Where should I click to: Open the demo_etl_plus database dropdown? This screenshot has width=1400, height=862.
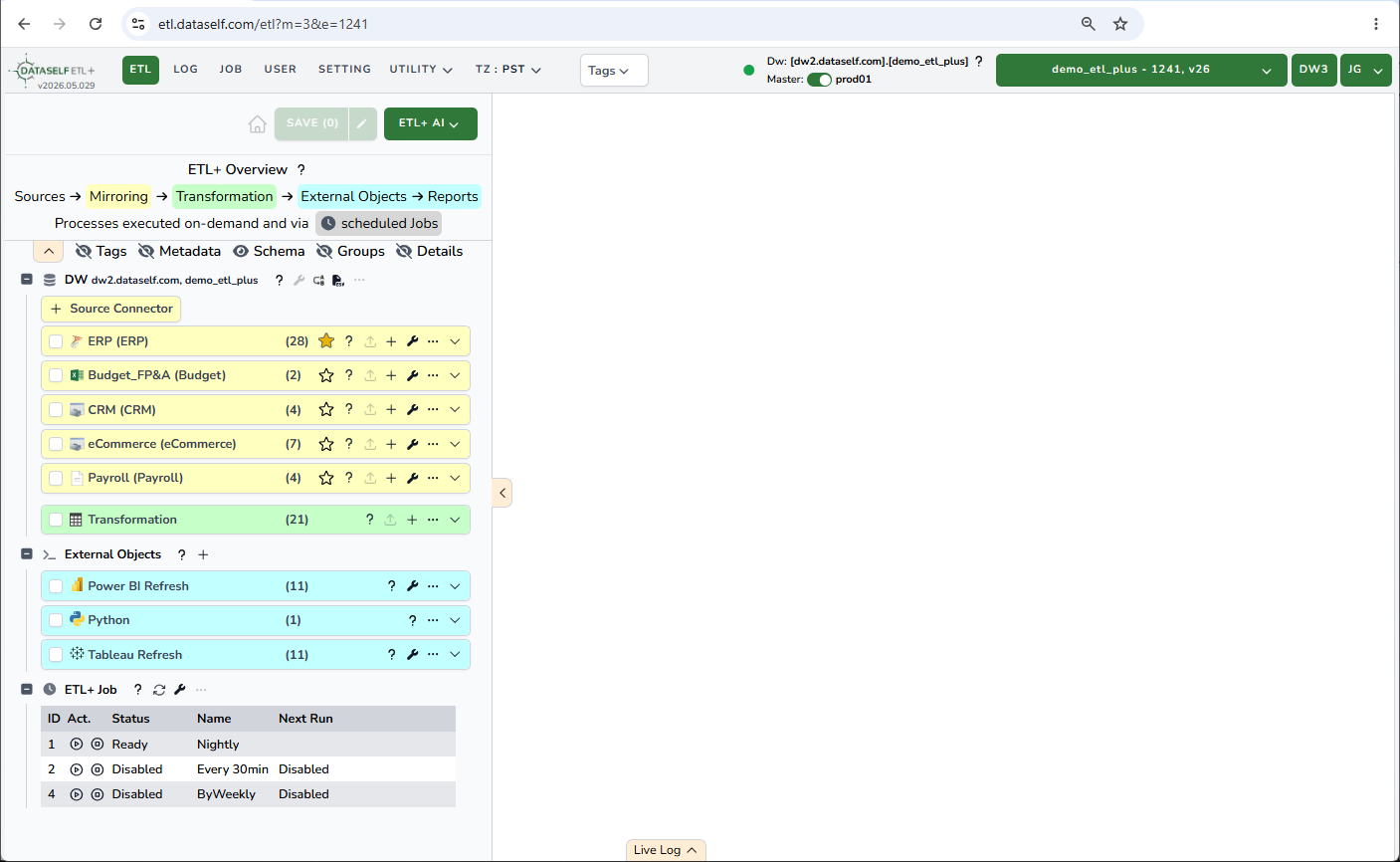click(1141, 70)
